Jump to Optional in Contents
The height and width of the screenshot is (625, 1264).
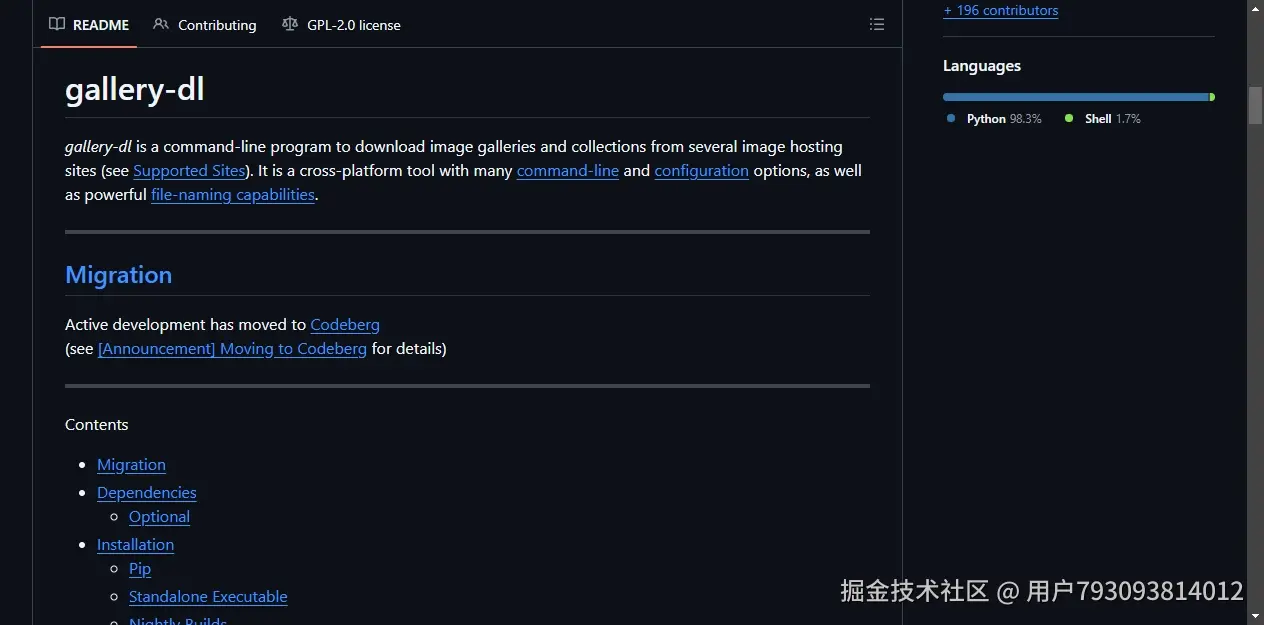point(159,517)
